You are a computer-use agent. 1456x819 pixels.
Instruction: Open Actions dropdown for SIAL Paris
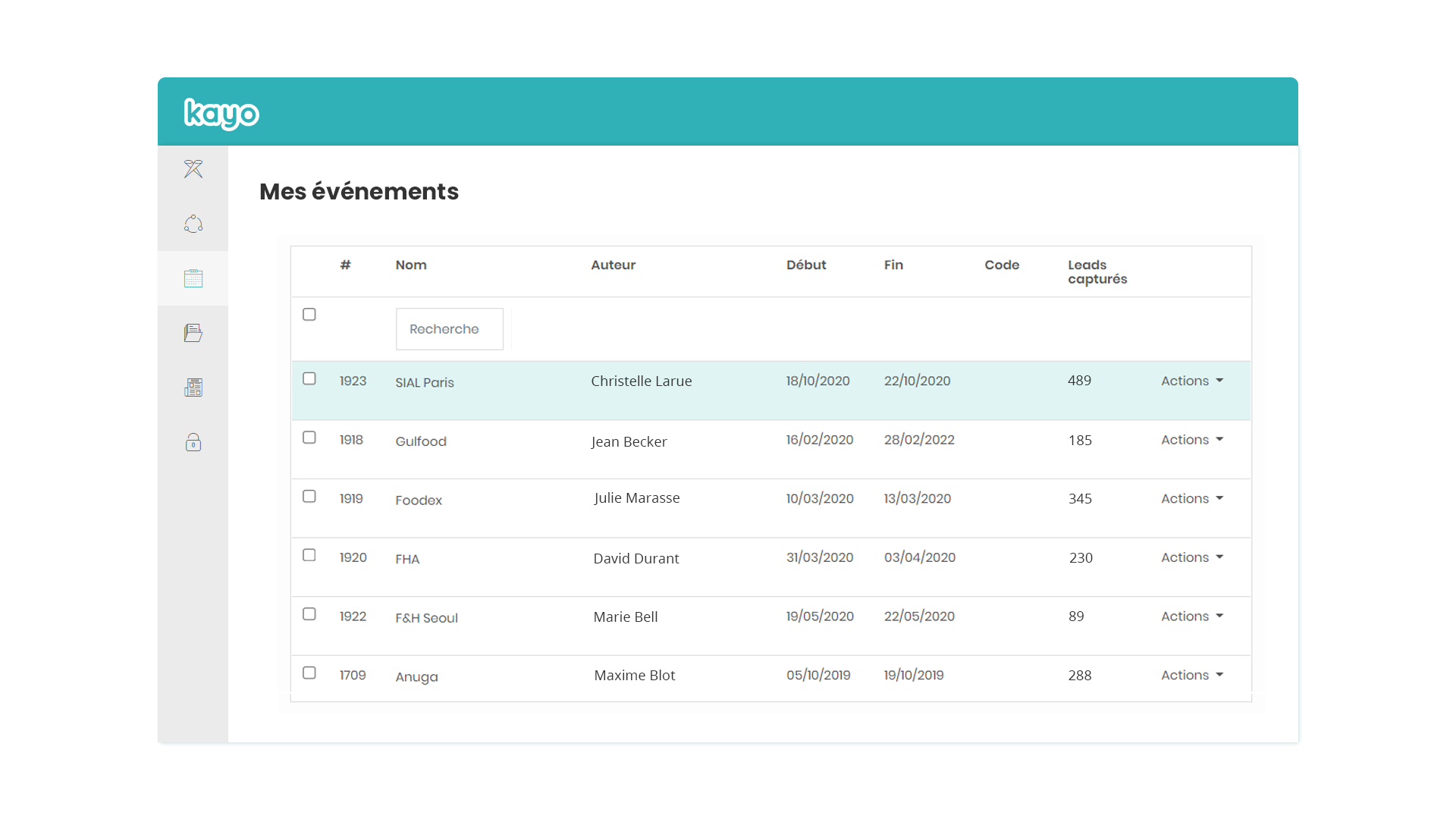1192,381
